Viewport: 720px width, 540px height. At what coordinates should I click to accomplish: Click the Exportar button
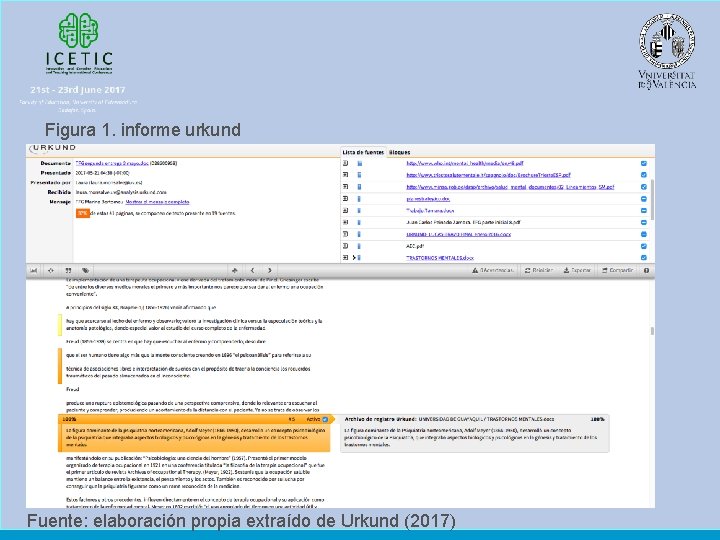577,270
